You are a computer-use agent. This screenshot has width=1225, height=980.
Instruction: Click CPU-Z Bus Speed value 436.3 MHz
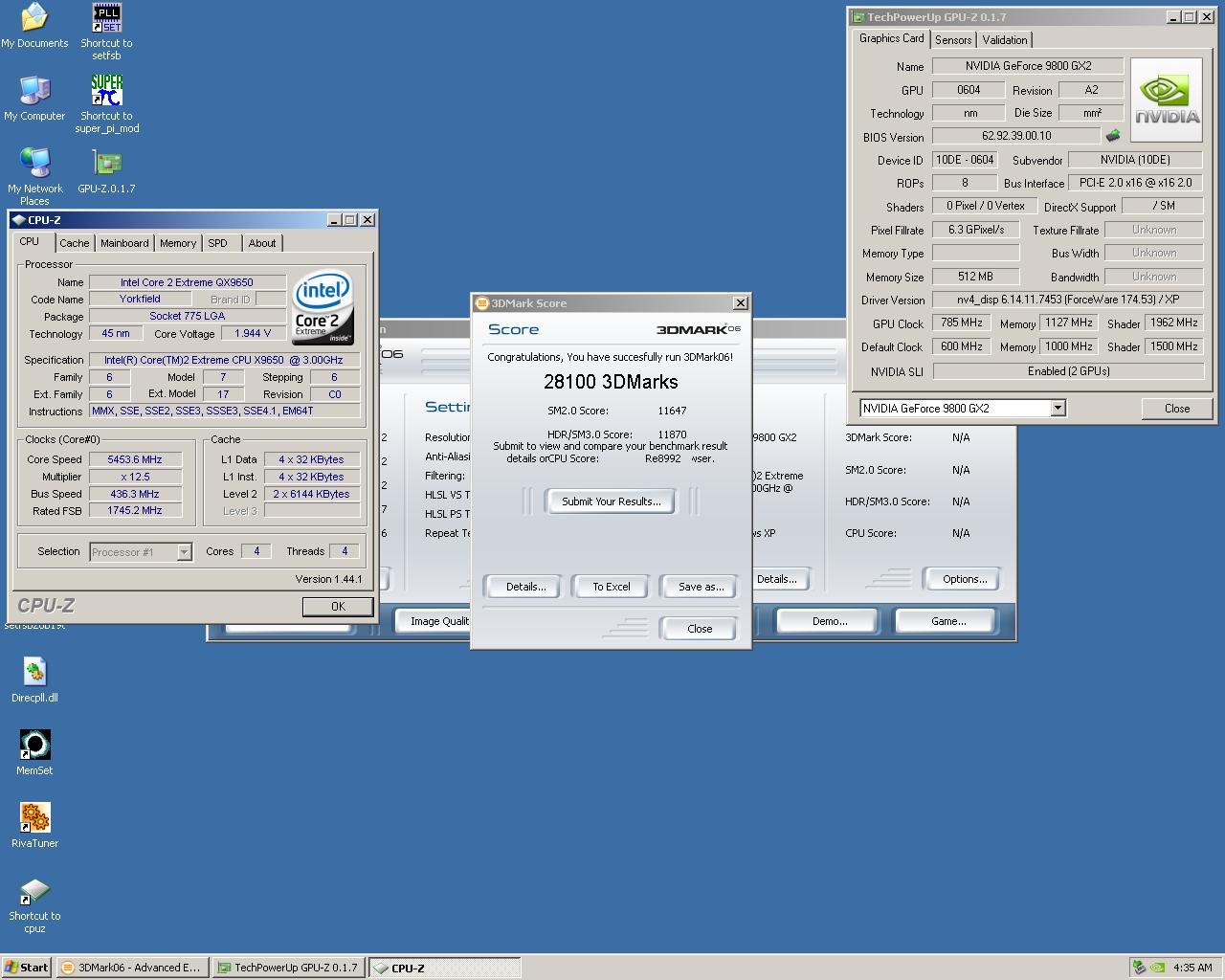tap(135, 494)
